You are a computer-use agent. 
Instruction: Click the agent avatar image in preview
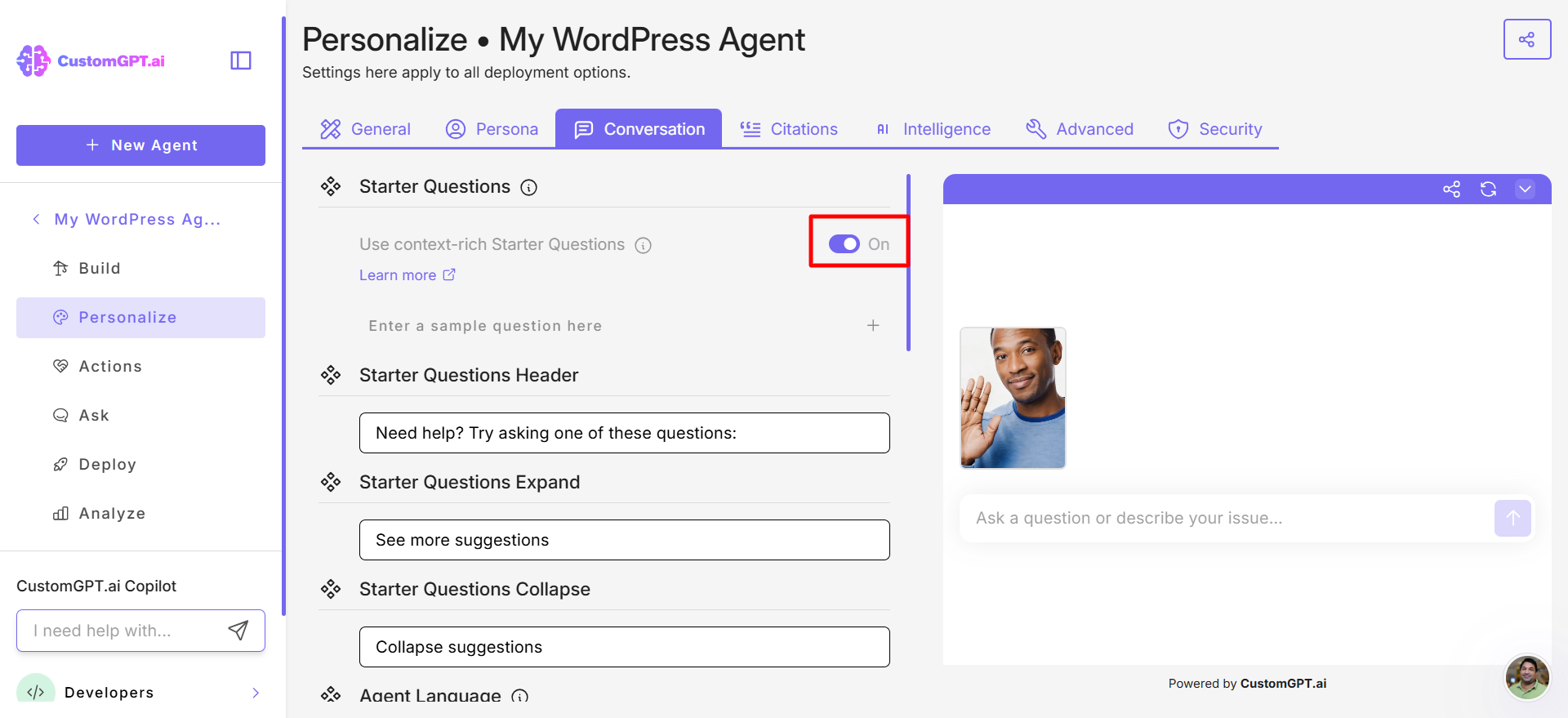pos(1013,398)
